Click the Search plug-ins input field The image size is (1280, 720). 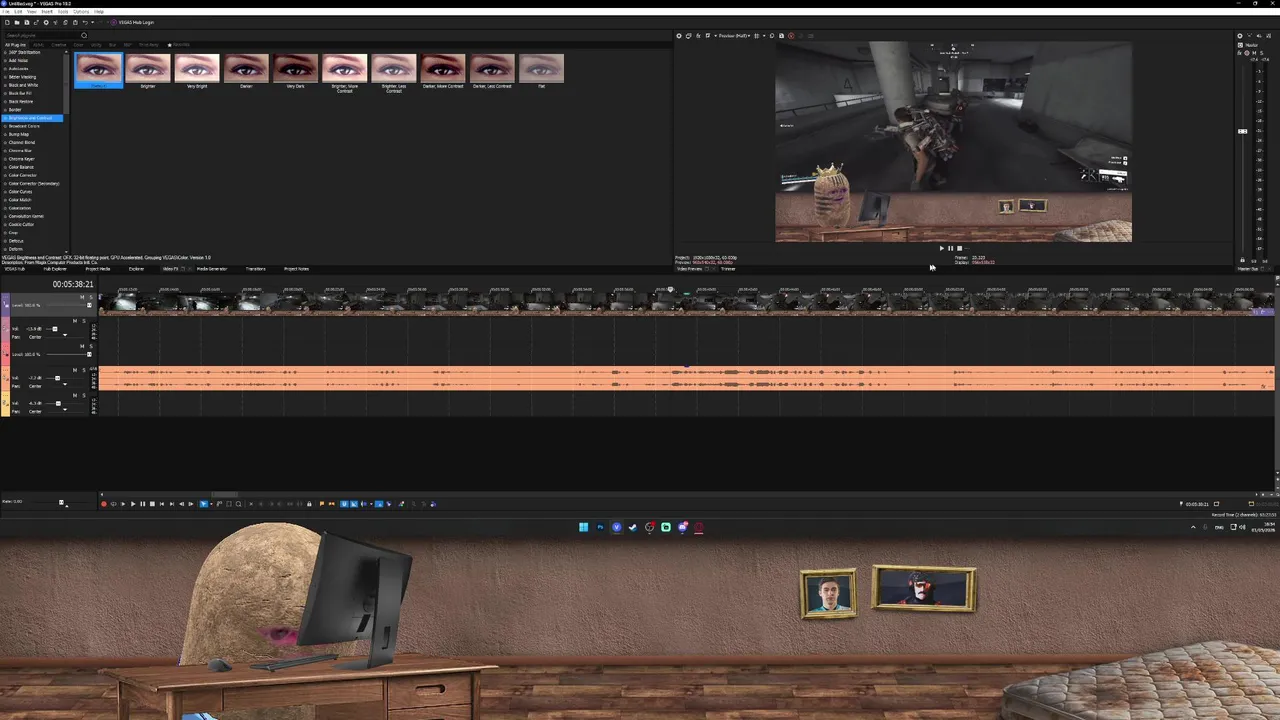44,35
